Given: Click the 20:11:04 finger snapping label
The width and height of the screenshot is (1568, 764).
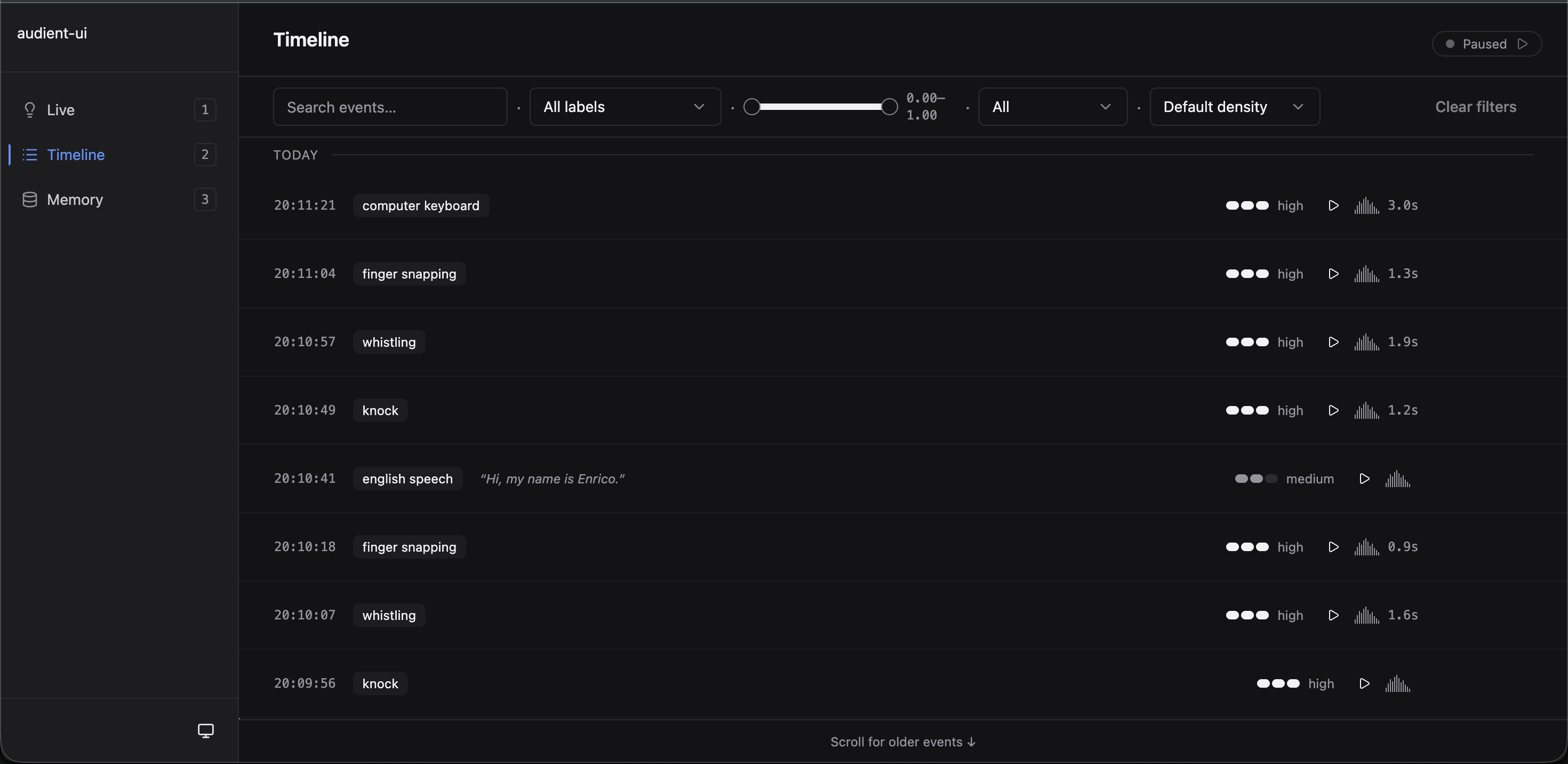Looking at the screenshot, I should pos(409,274).
